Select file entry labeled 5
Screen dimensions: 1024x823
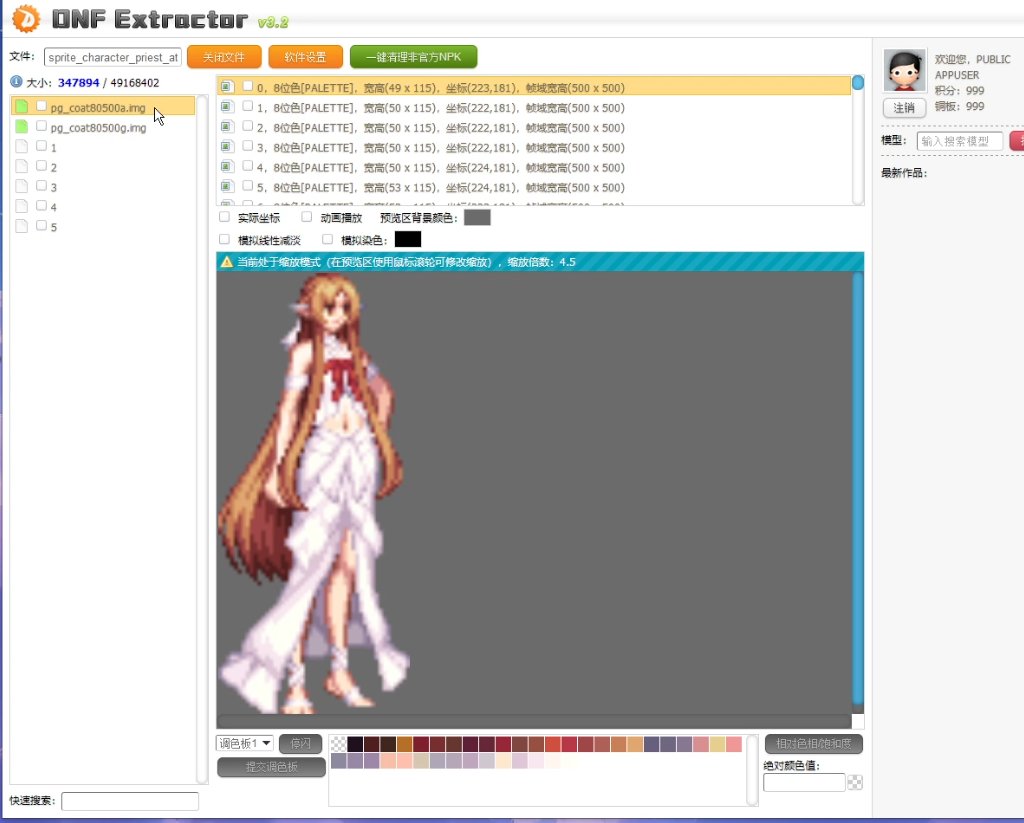pyautogui.click(x=103, y=227)
